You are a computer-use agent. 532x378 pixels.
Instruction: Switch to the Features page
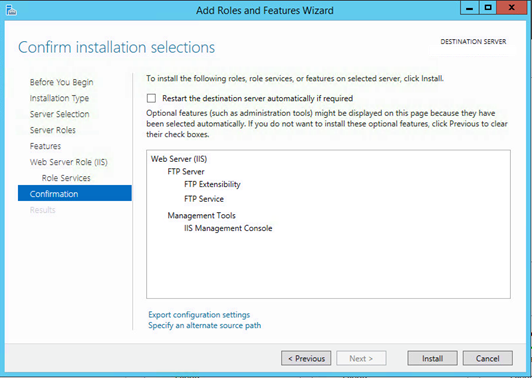click(x=45, y=146)
